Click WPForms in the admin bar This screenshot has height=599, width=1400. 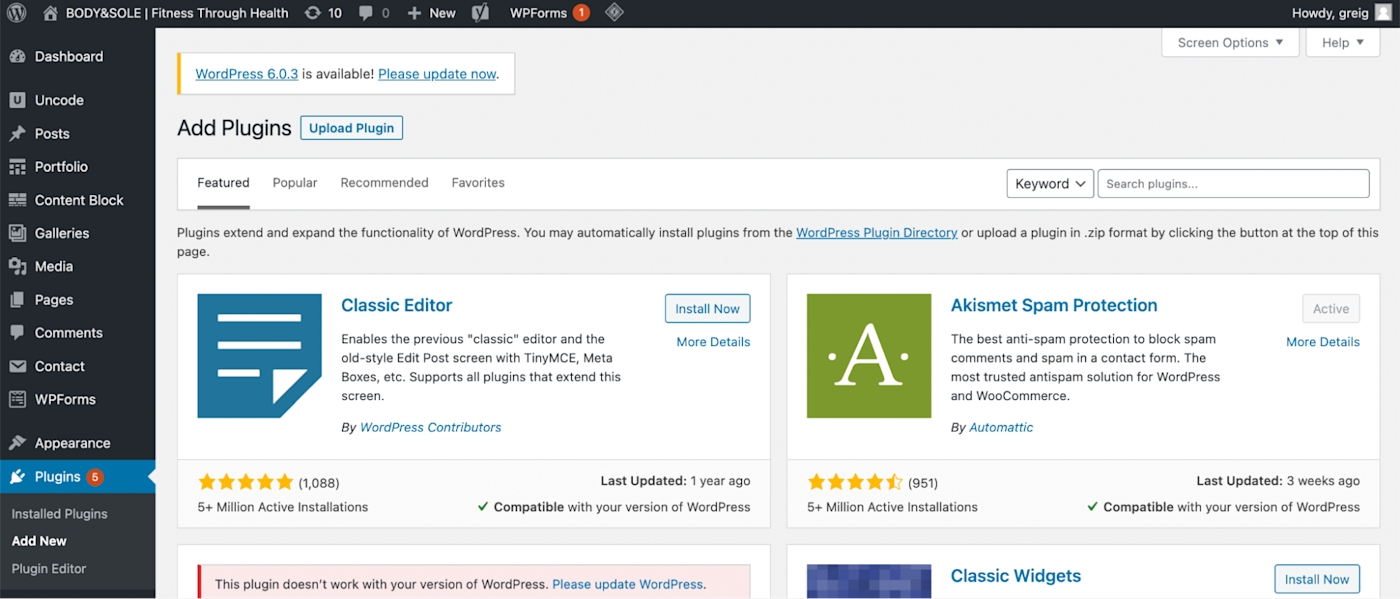tap(539, 13)
